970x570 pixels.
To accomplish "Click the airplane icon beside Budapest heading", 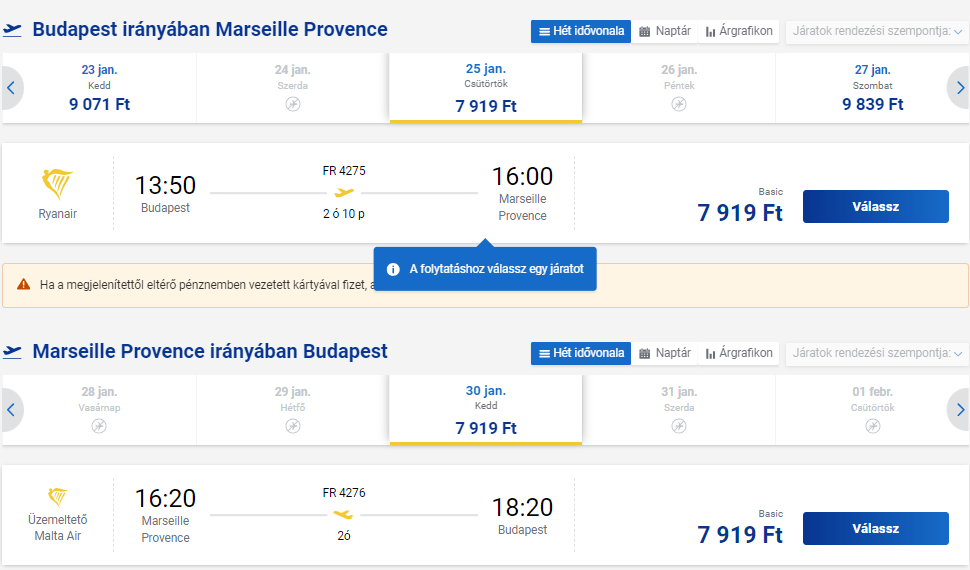I will point(12,30).
